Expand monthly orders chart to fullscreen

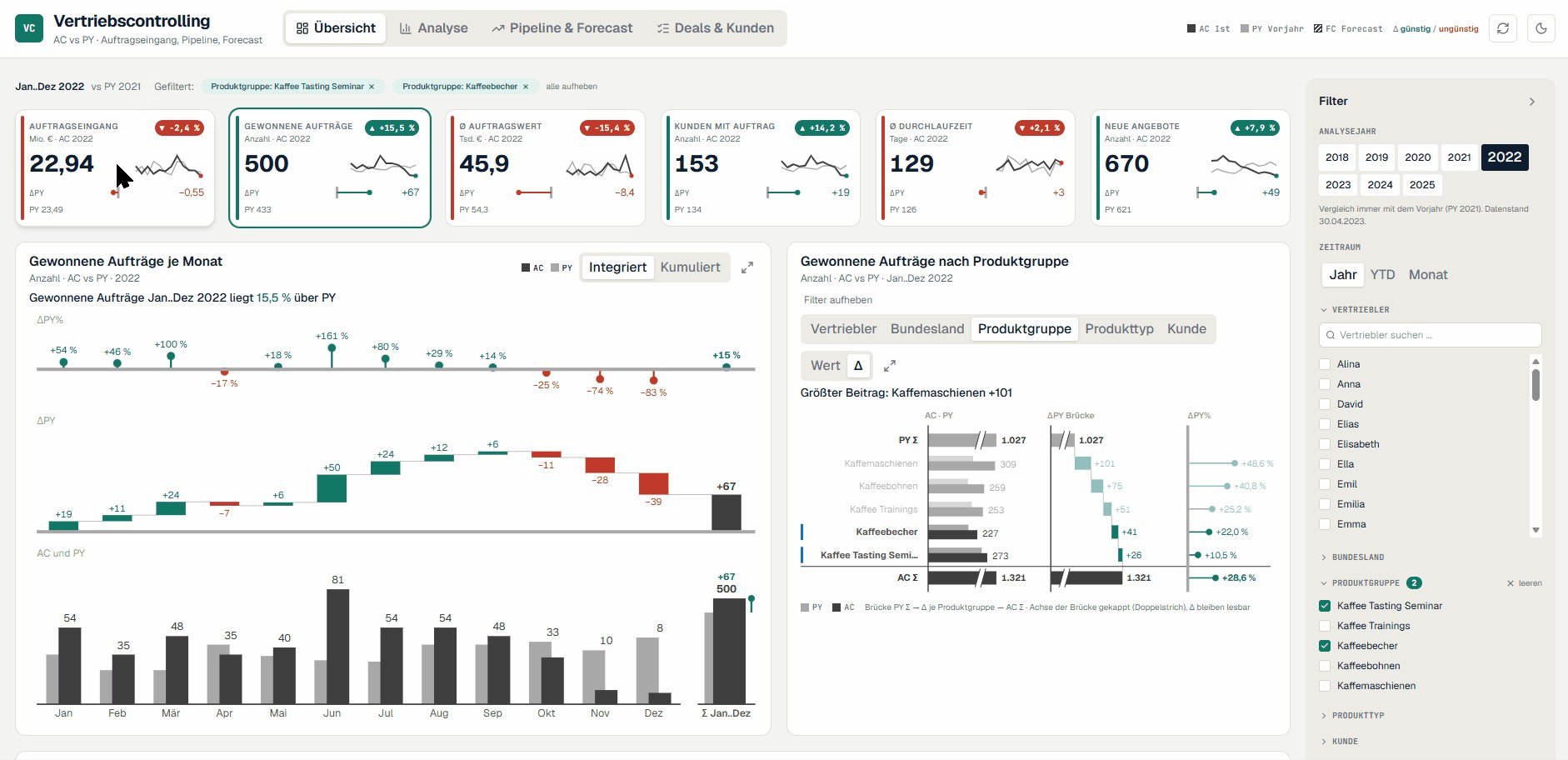(747, 267)
